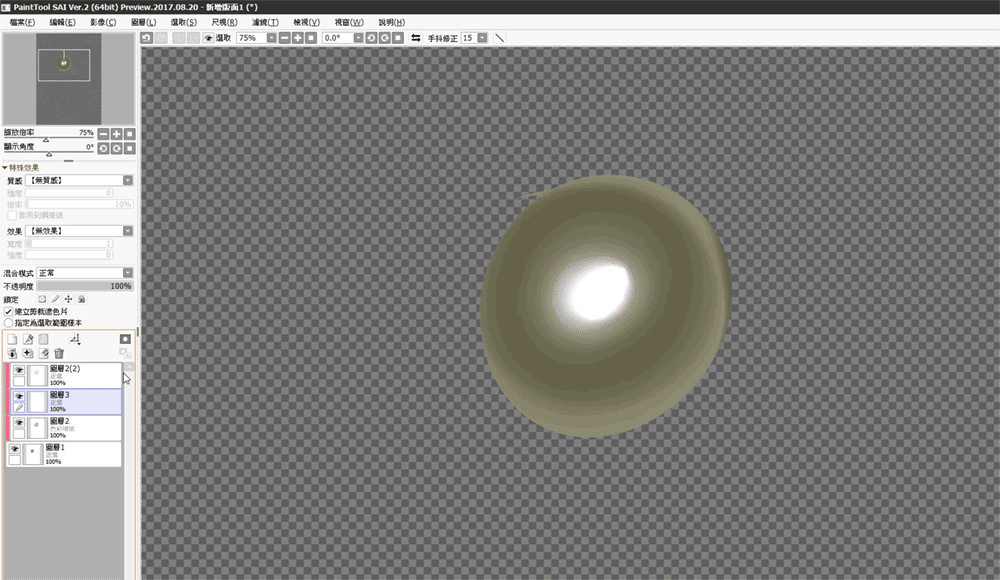1000x580 pixels.
Task: Uncheck the 建立剪裁遮色片 checkbox
Action: tap(9, 312)
